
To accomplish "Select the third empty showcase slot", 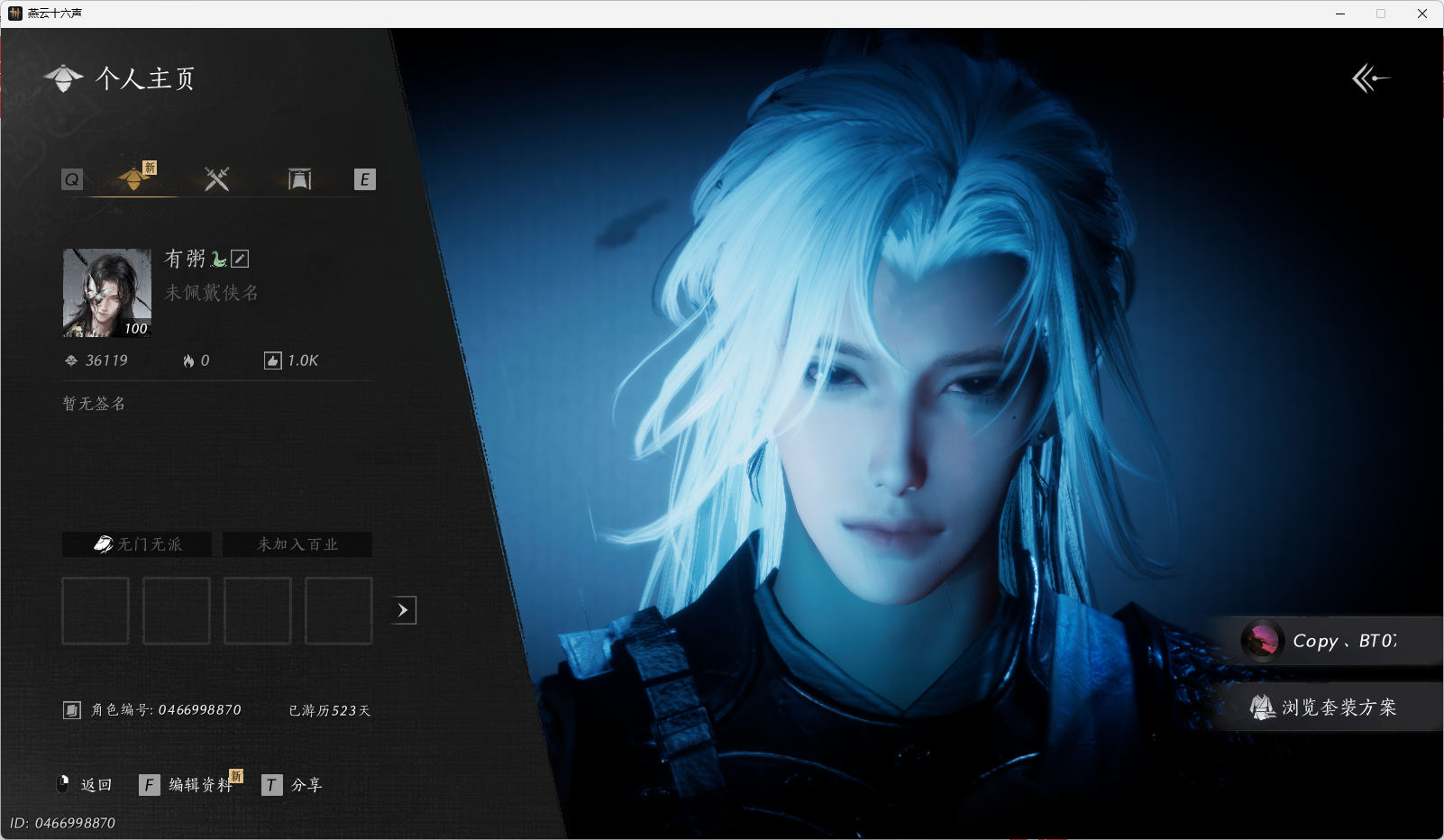I will 258,611.
